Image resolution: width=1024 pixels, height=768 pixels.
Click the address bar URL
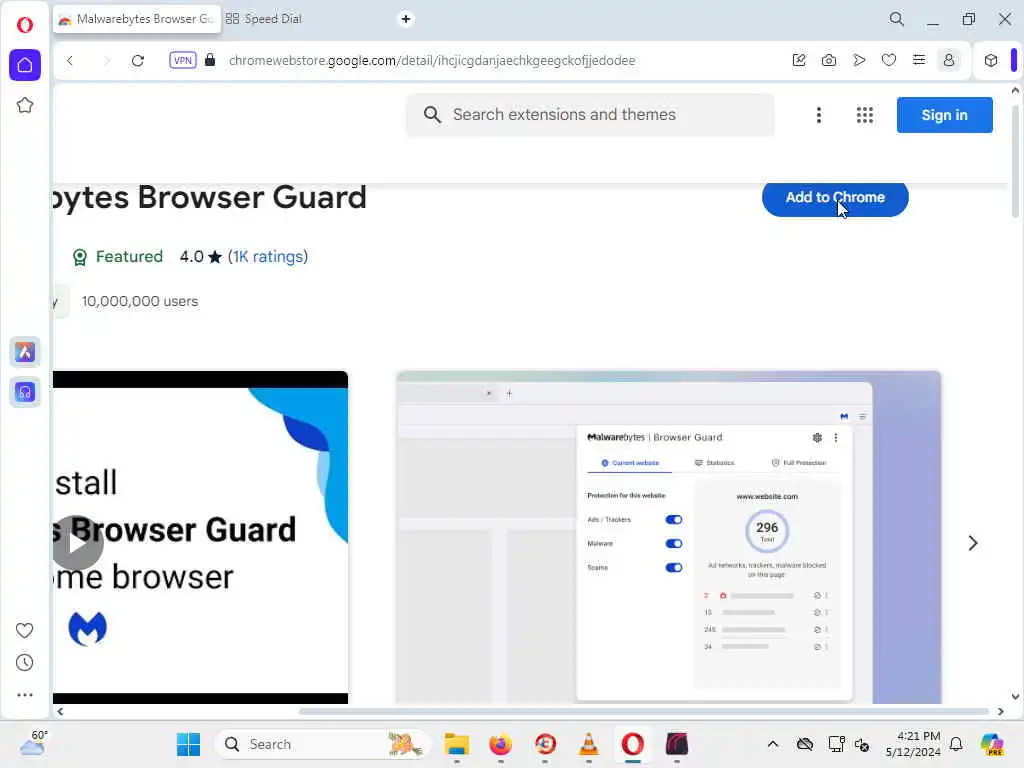pos(432,60)
